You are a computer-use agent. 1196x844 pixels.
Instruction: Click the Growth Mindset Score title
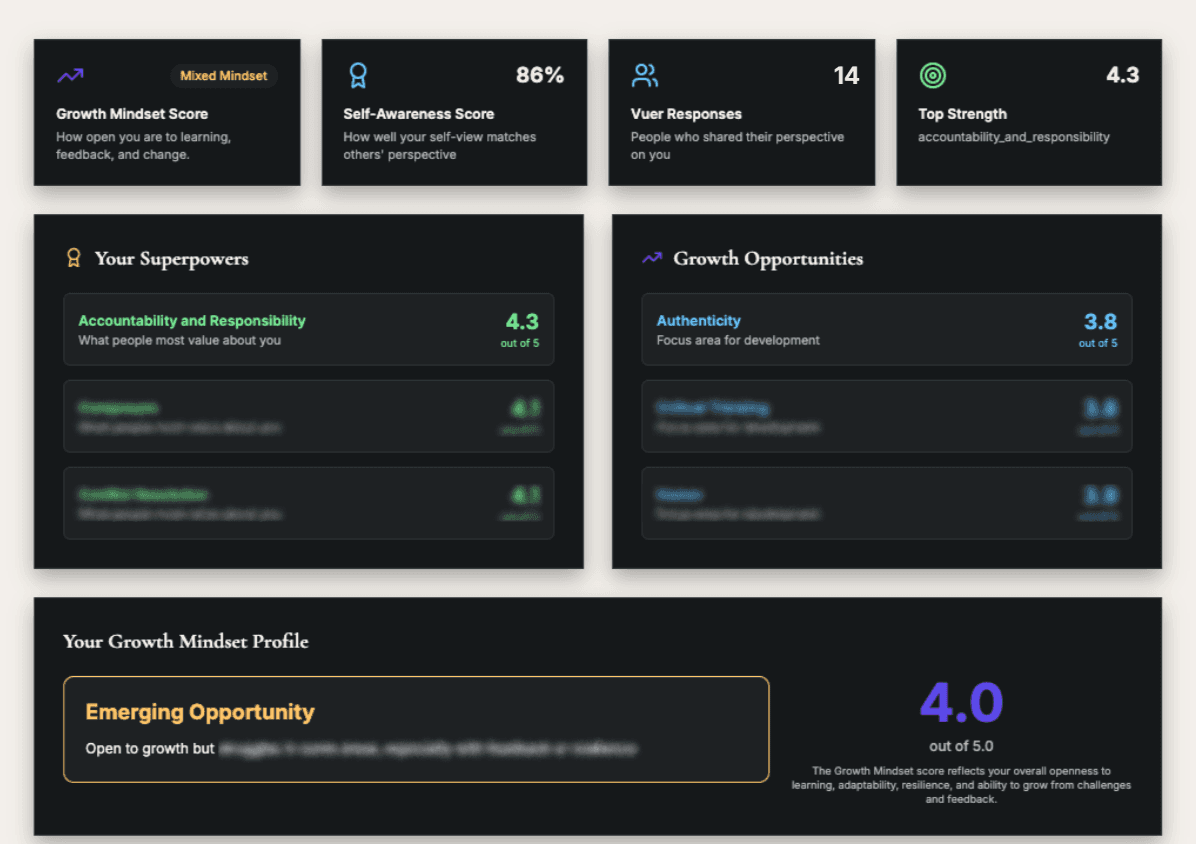pyautogui.click(x=132, y=114)
